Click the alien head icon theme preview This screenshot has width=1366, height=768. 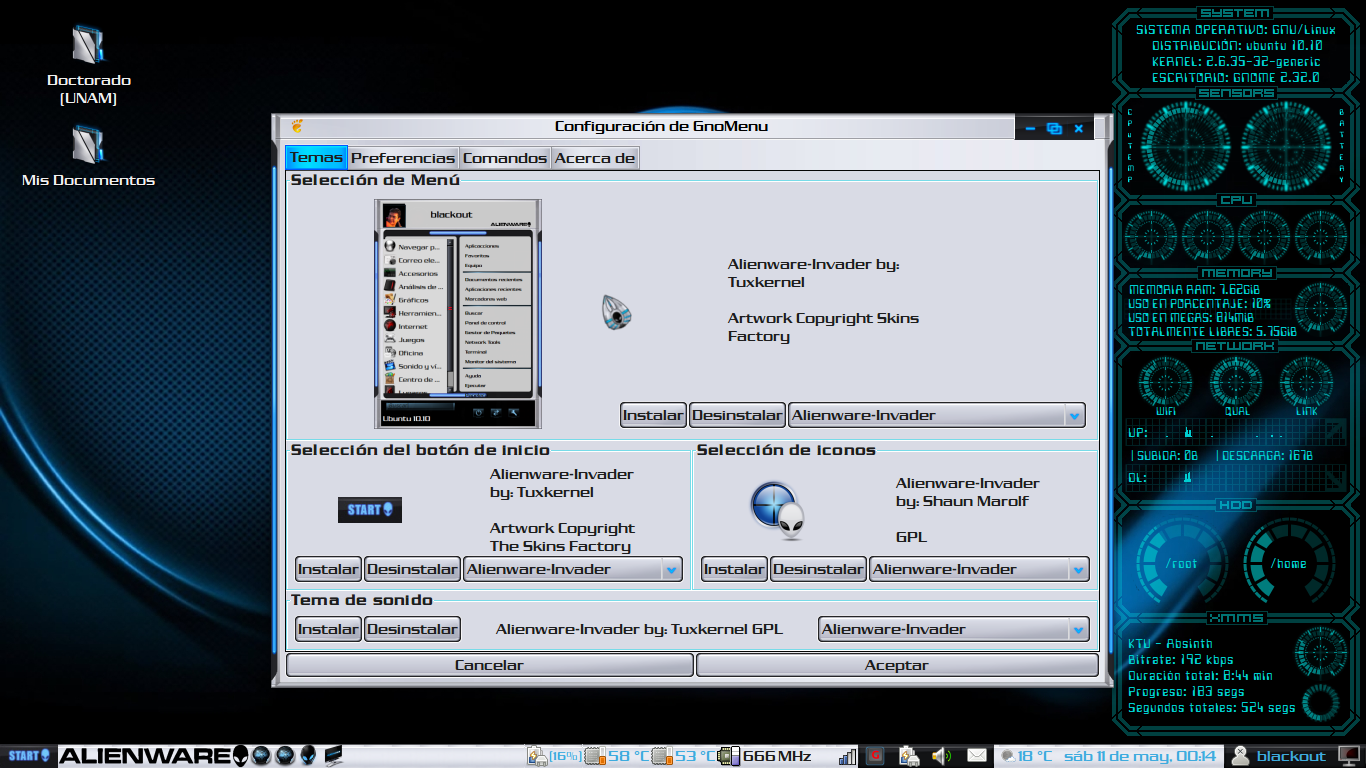(x=777, y=510)
